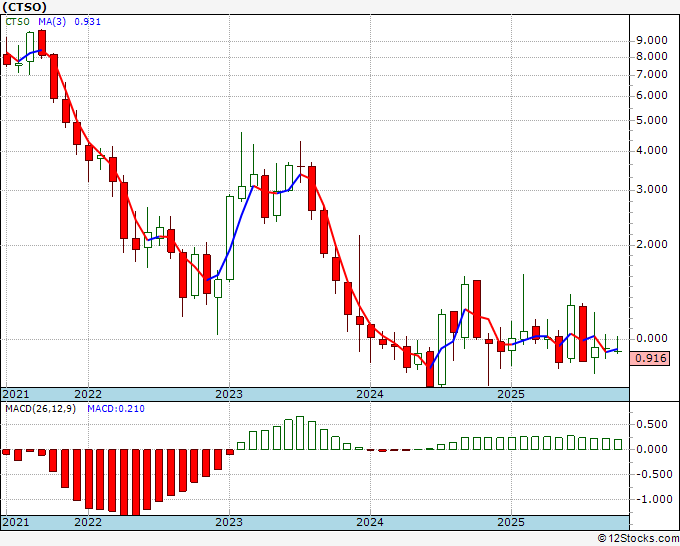Viewport: 680px width, 546px height.
Task: Select the 5.000 price axis label
Action: pos(651,120)
